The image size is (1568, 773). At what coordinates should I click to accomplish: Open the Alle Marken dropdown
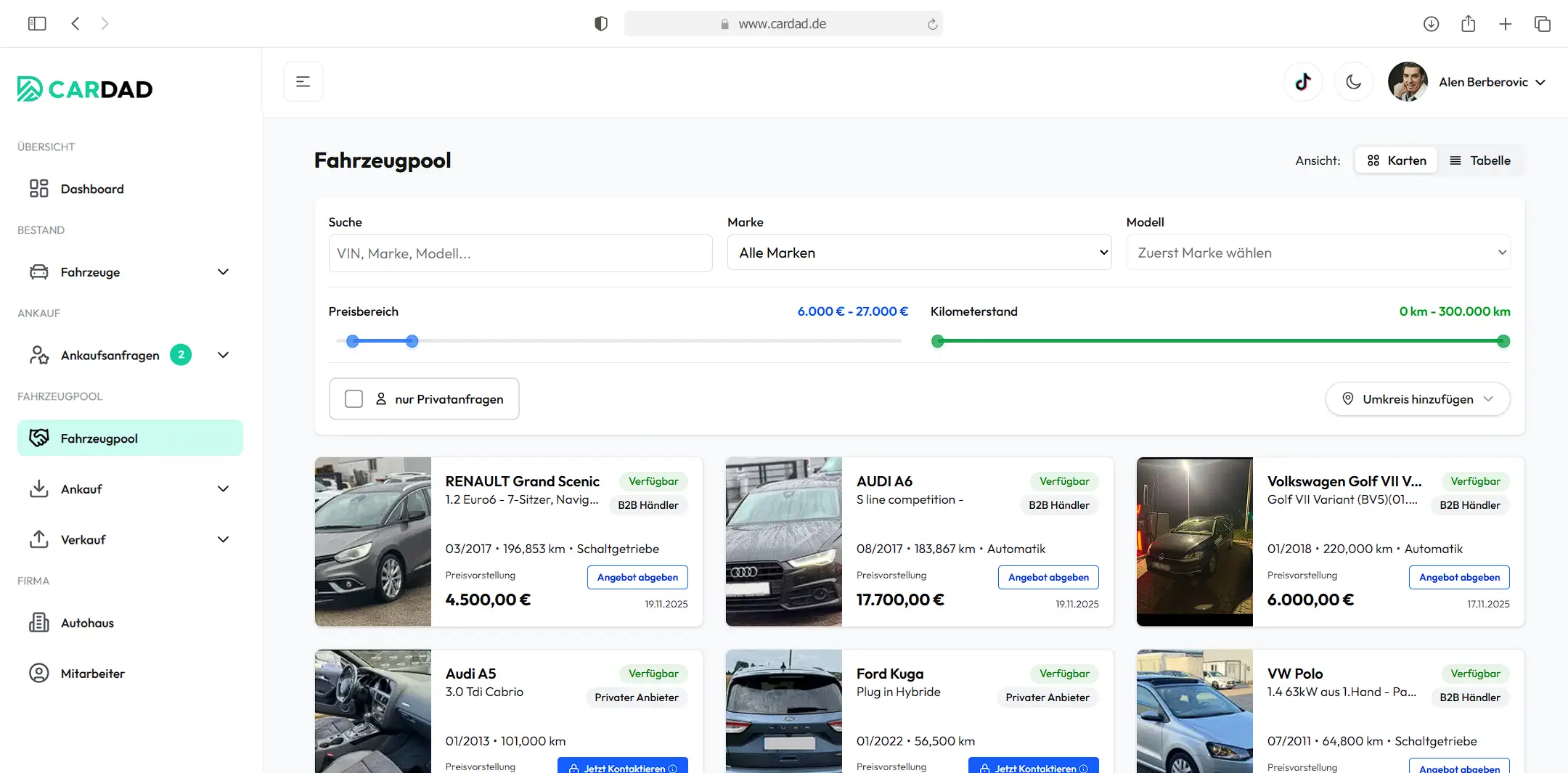click(918, 253)
